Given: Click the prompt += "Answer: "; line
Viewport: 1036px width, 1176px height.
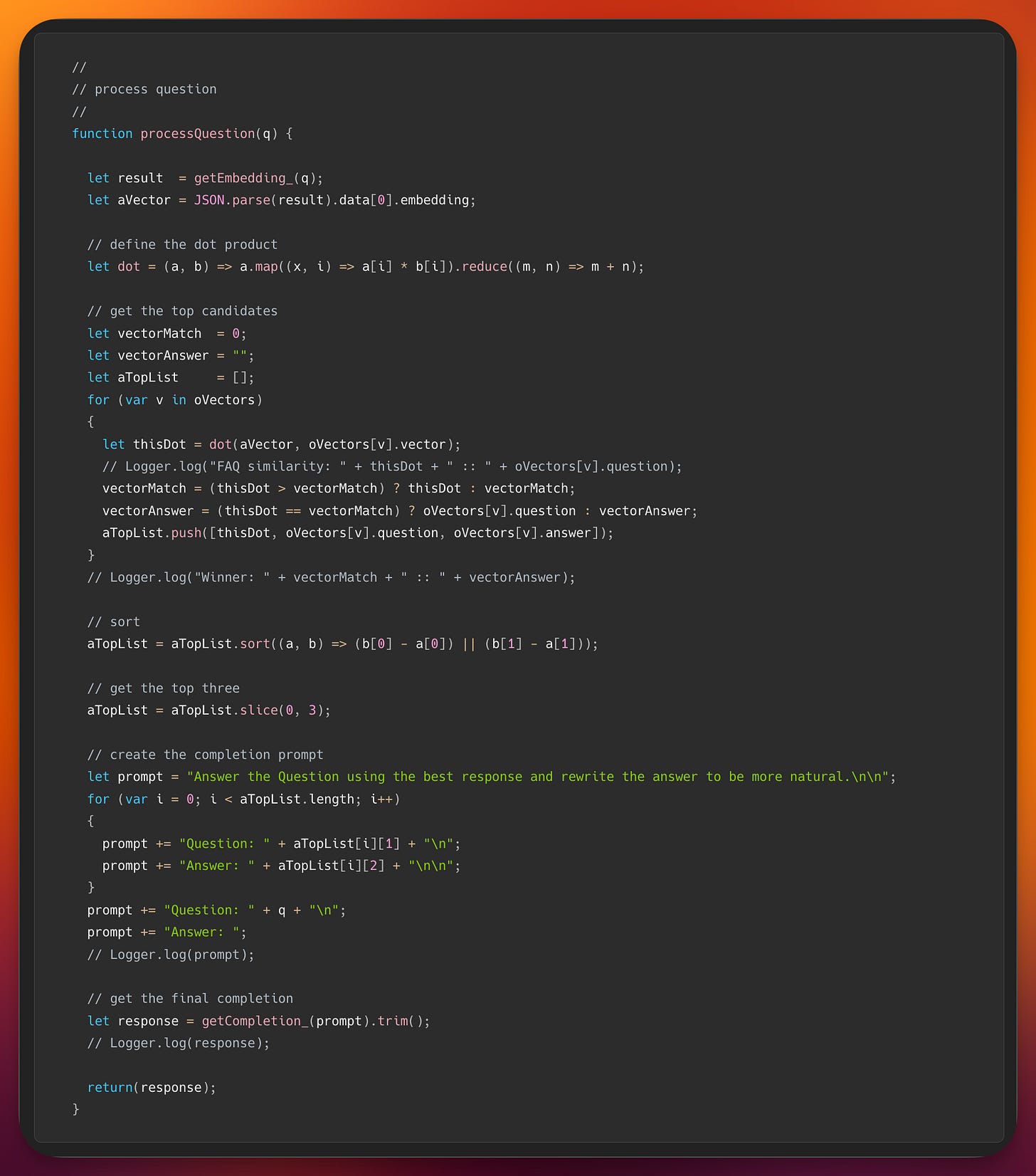Looking at the screenshot, I should (166, 932).
